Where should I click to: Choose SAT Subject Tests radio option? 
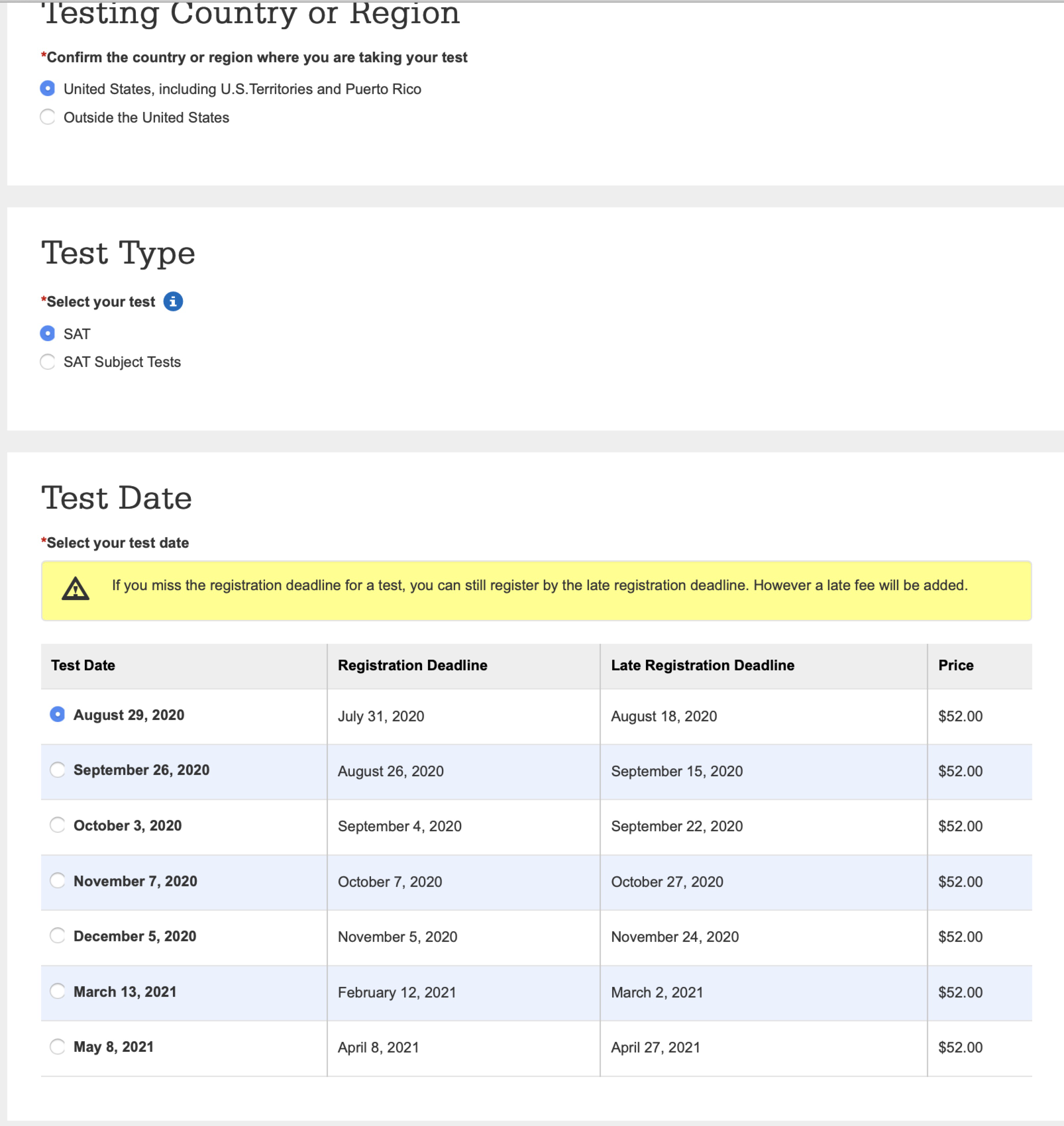point(48,362)
